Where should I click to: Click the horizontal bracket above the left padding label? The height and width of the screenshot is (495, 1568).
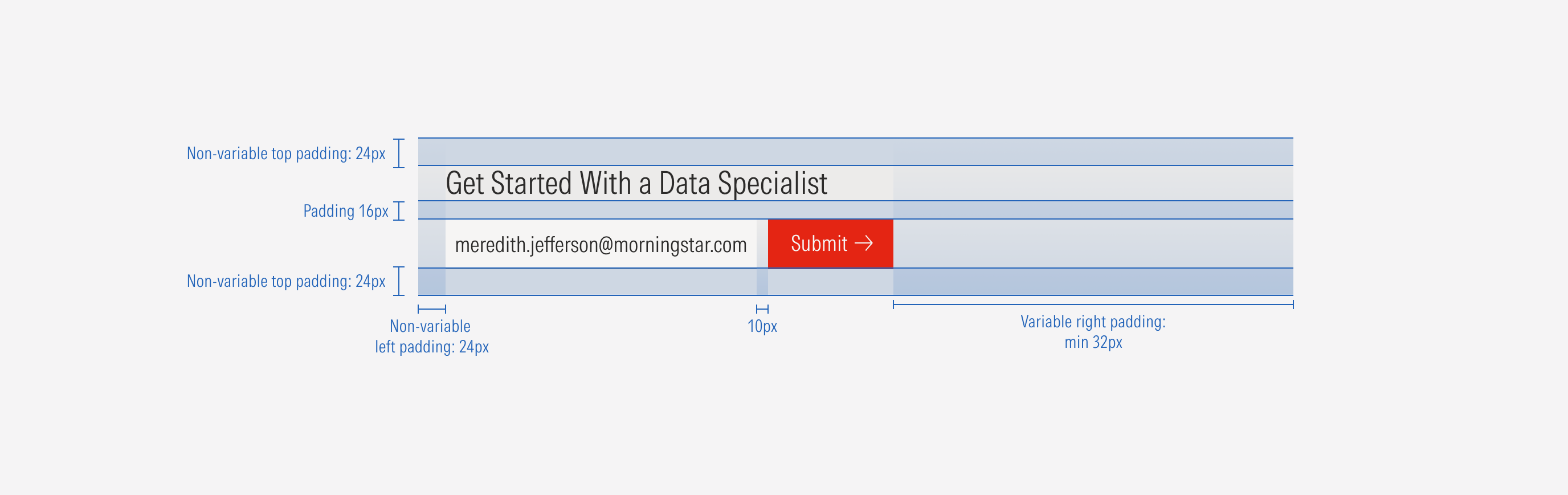(431, 309)
